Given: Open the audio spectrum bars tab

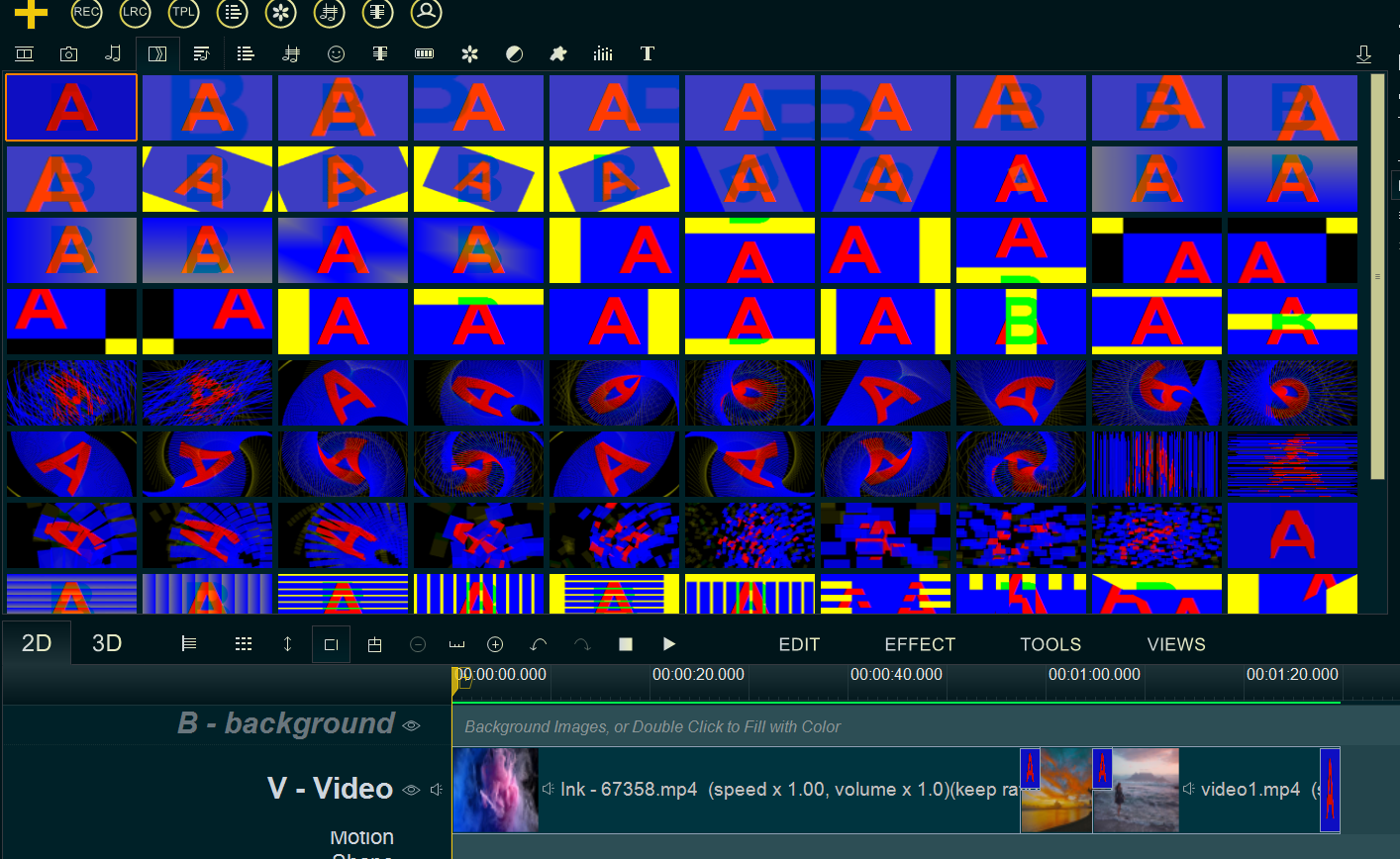Looking at the screenshot, I should pos(603,53).
